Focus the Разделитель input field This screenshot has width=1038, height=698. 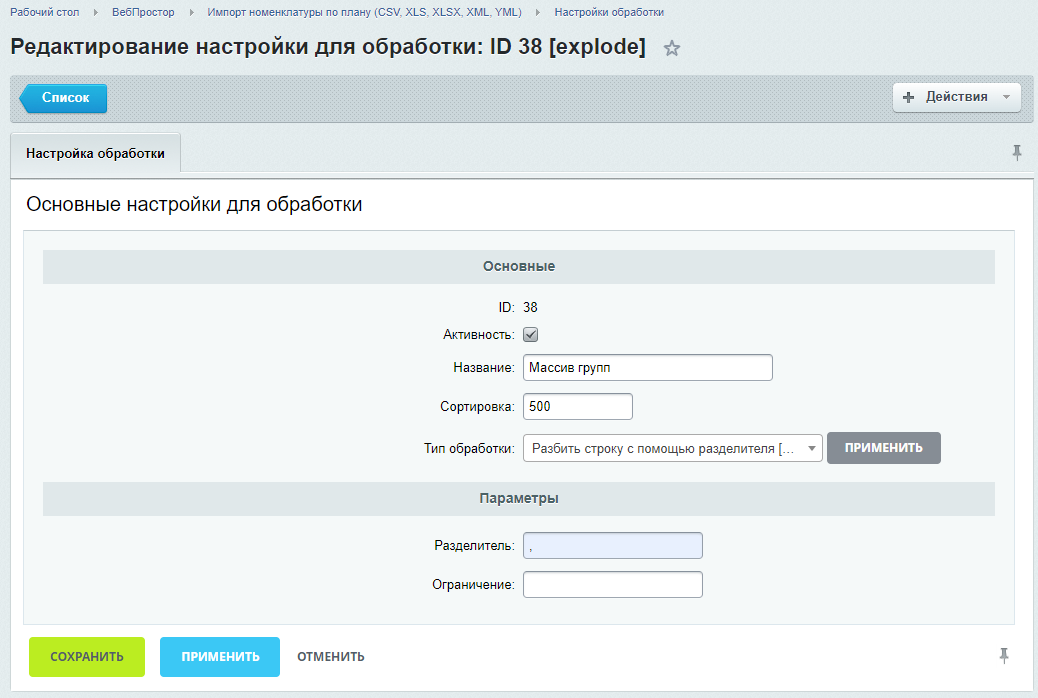click(x=612, y=546)
